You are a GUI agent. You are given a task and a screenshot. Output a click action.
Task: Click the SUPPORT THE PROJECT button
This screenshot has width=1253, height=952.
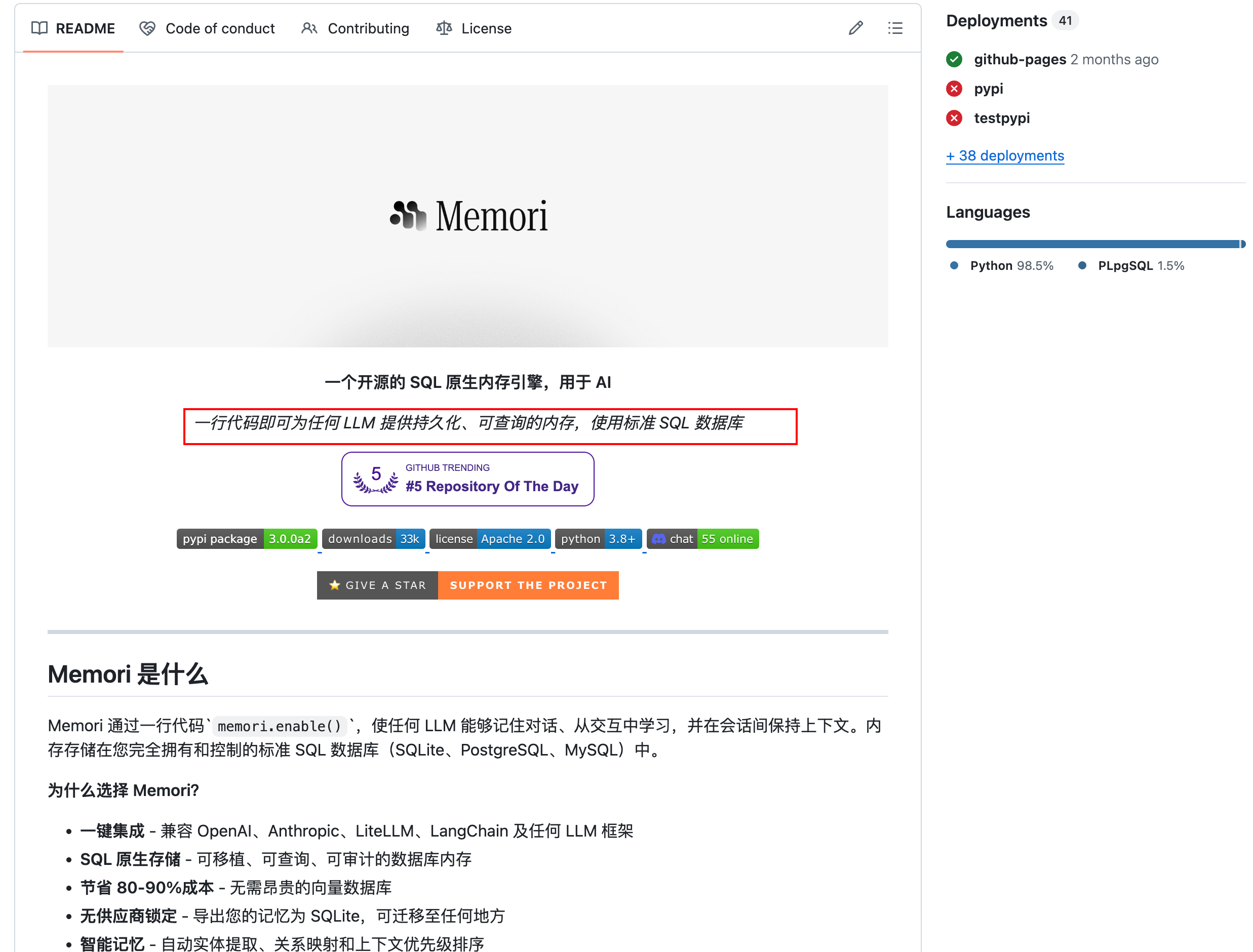tap(528, 585)
